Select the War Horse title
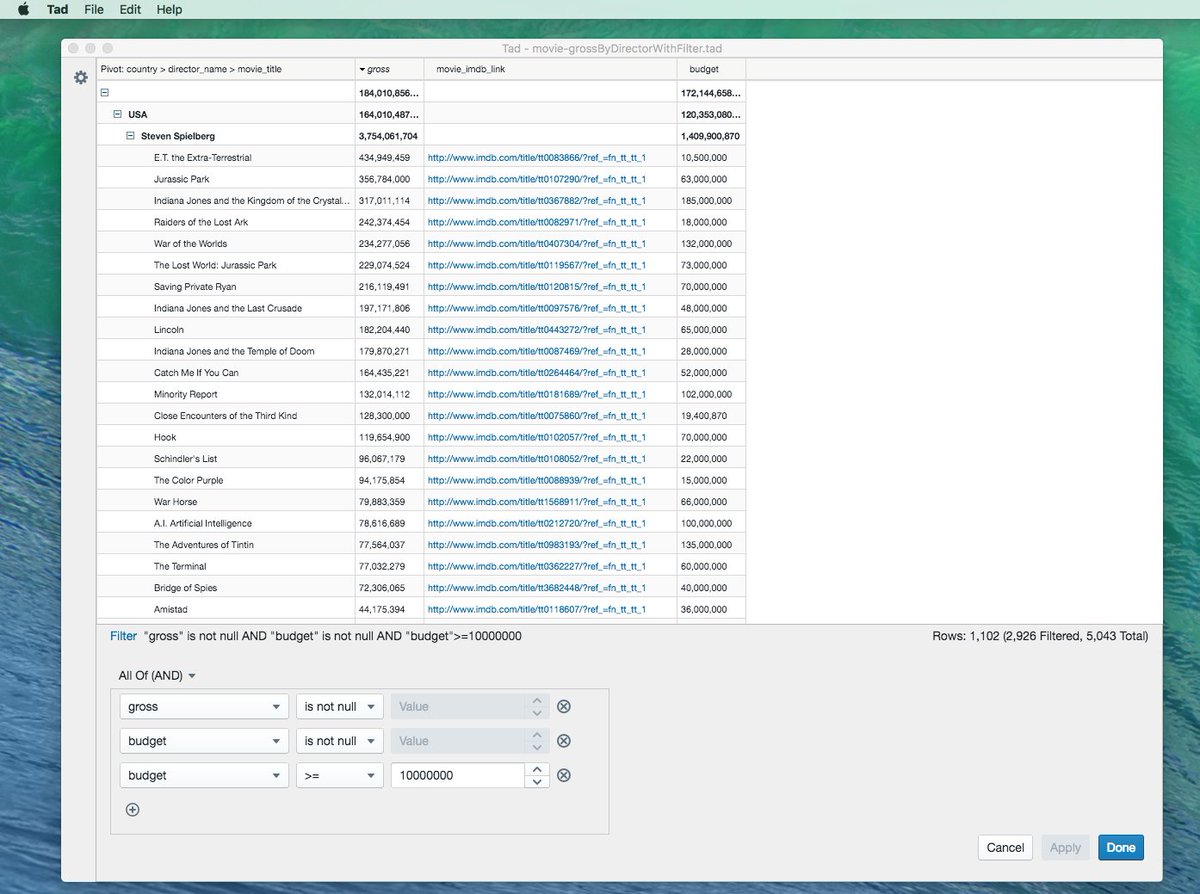Screen dimensions: 1200x894 point(175,502)
